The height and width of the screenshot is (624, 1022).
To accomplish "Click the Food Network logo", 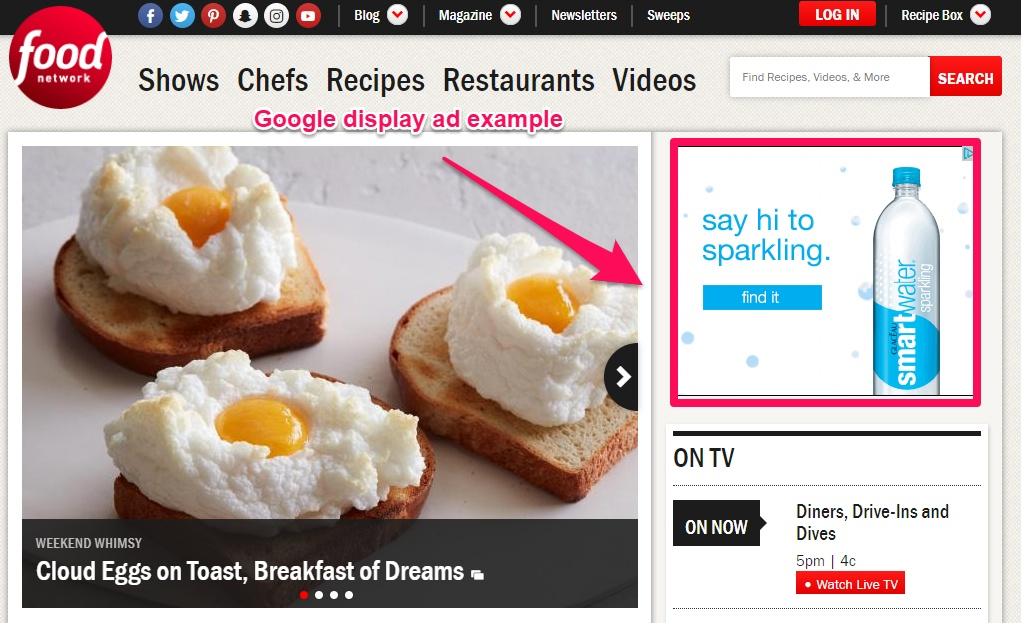I will [x=61, y=57].
